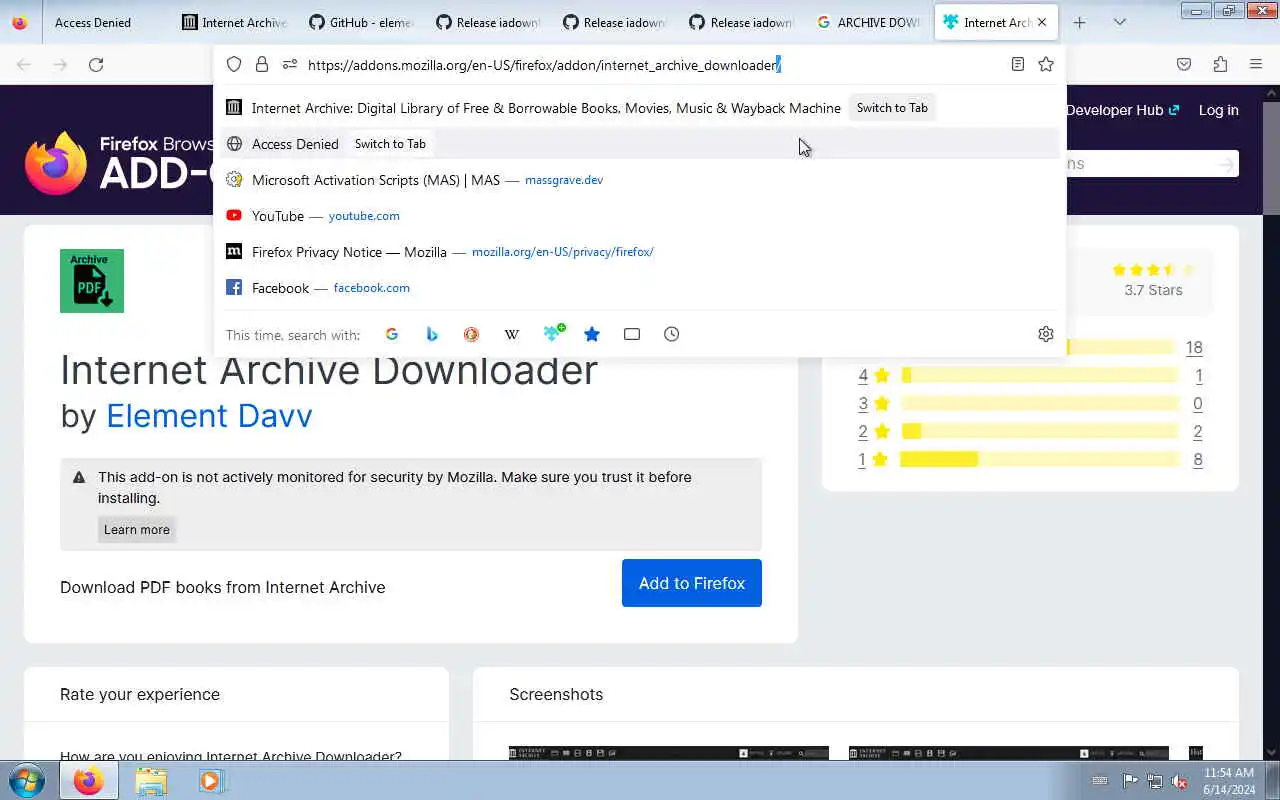Select the Microsoft Activation Scripts suggestion
The width and height of the screenshot is (1280, 800).
tap(640, 180)
